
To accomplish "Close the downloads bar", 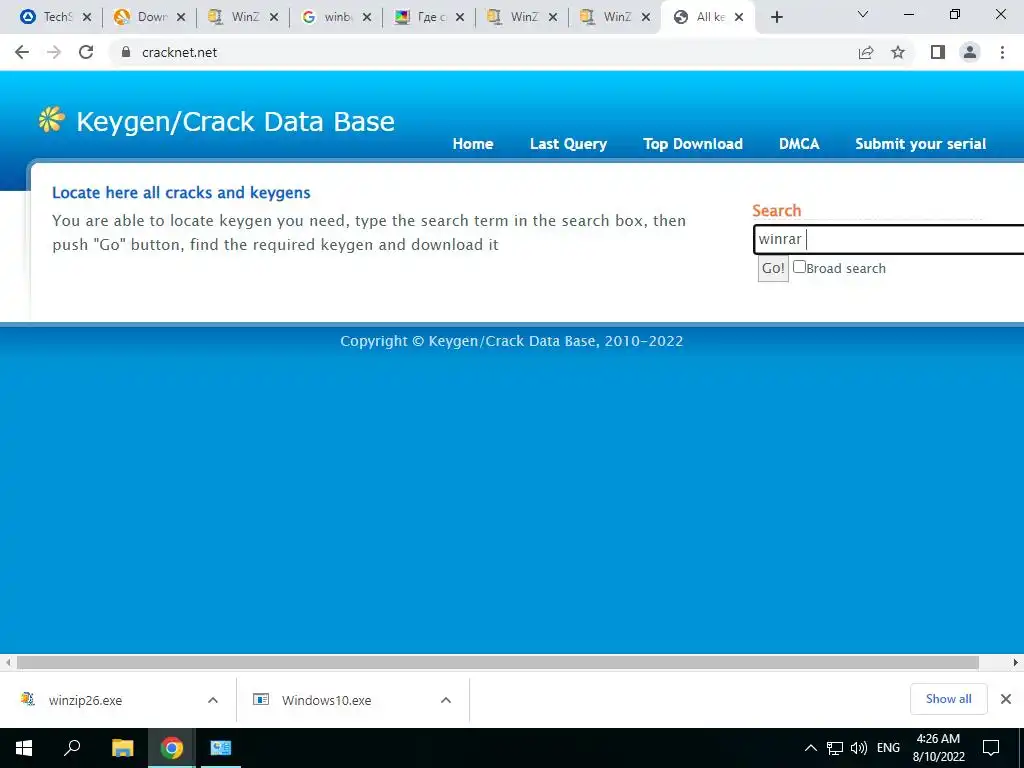I will (x=1006, y=699).
